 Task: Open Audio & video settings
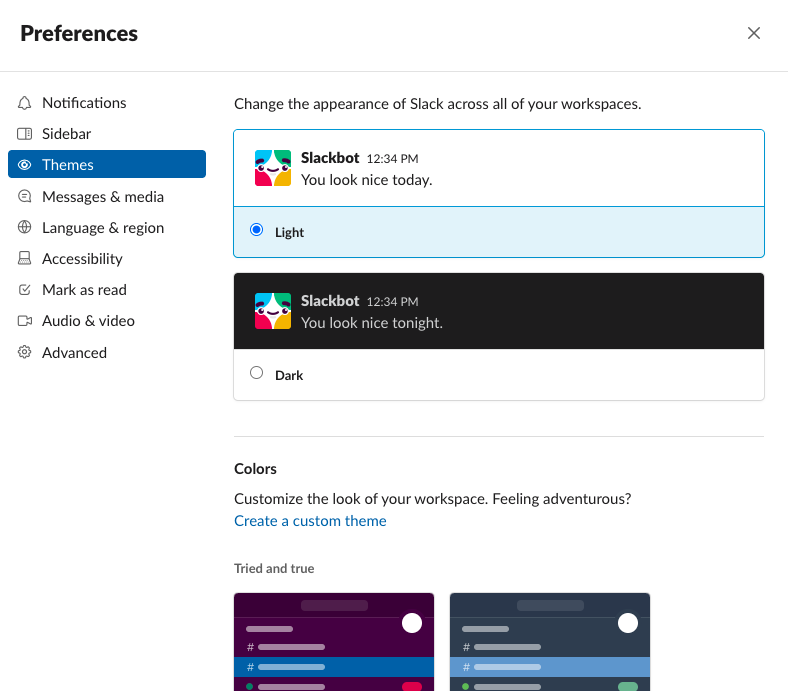pos(107,321)
